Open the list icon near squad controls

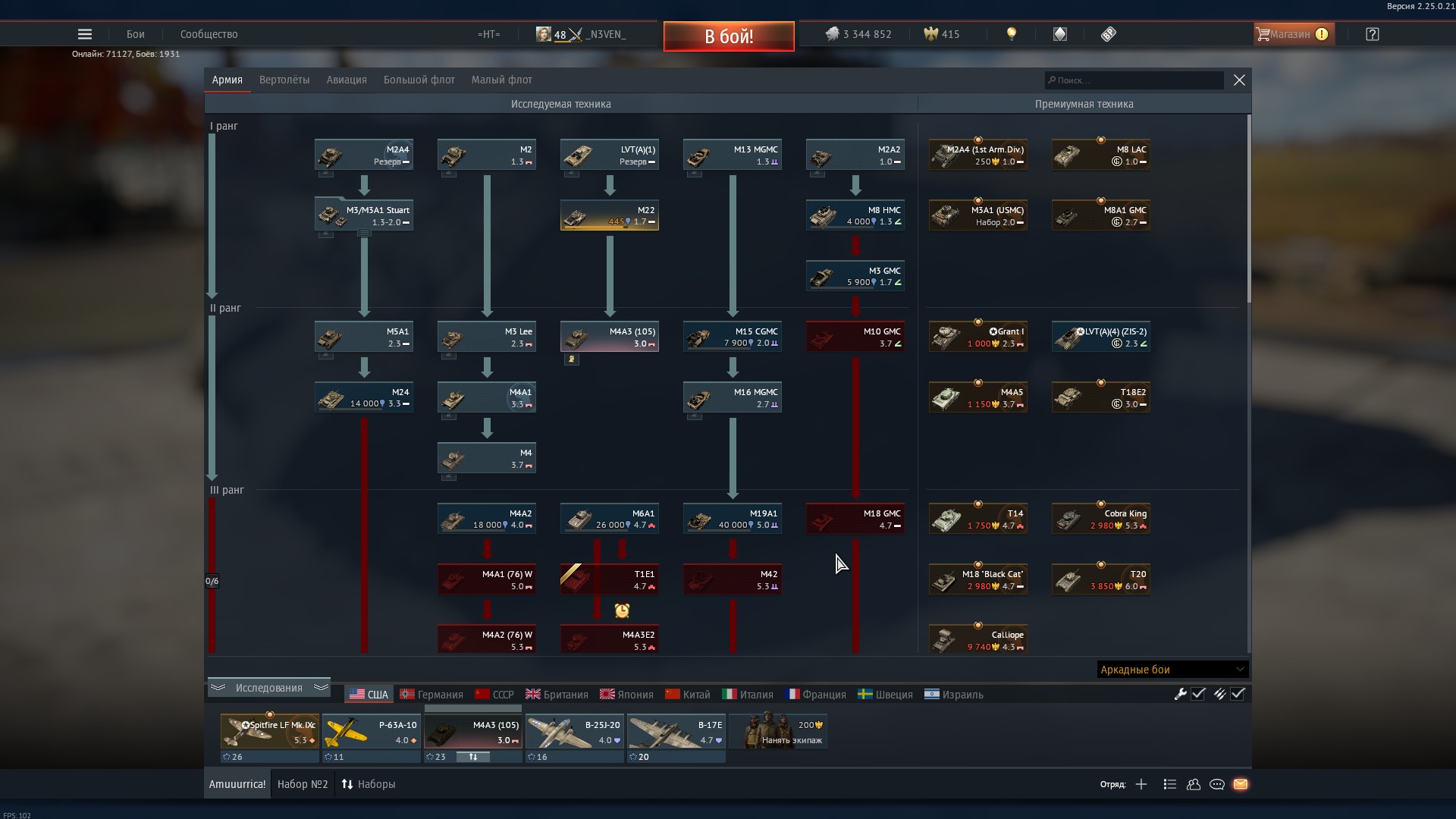pyautogui.click(x=1169, y=784)
